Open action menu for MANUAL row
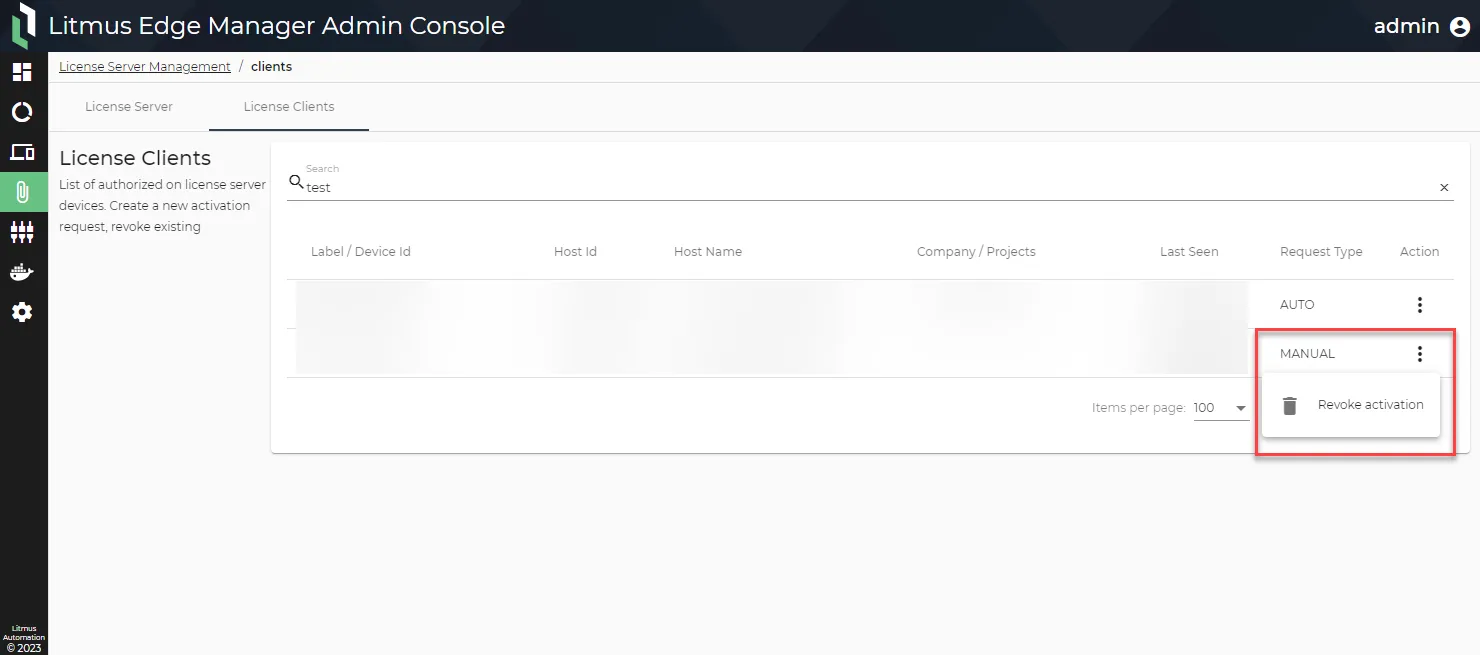Screen dimensions: 1480x655 click(x=1419, y=354)
